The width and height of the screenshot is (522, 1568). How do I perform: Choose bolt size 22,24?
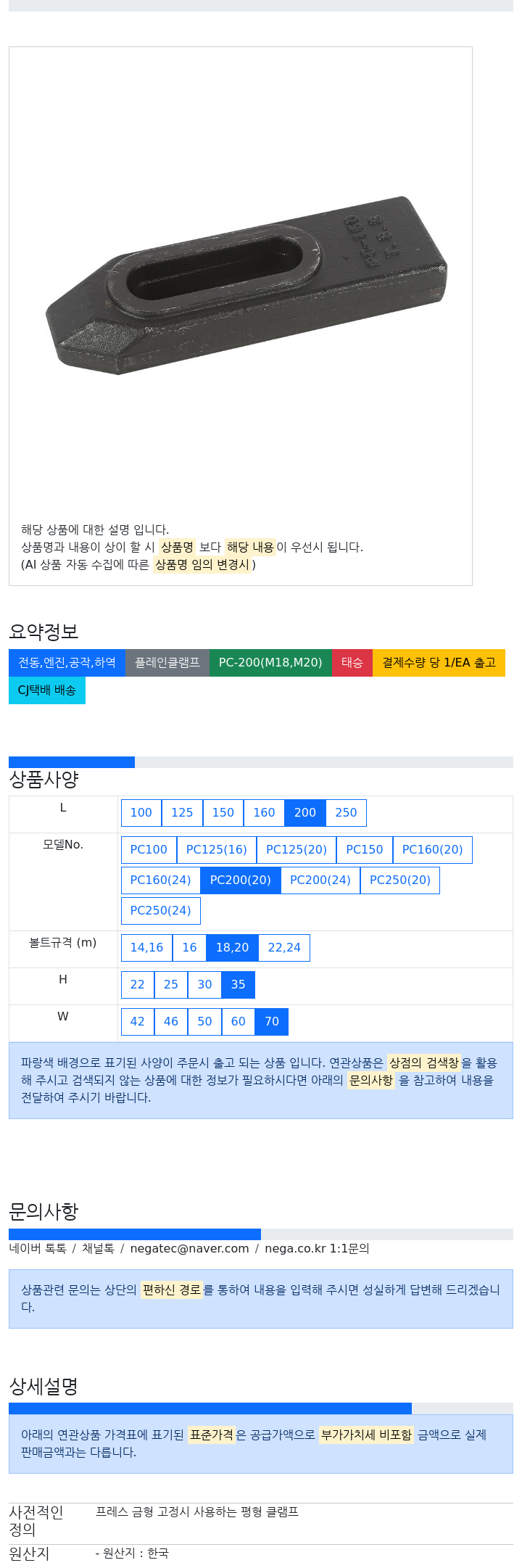(284, 948)
